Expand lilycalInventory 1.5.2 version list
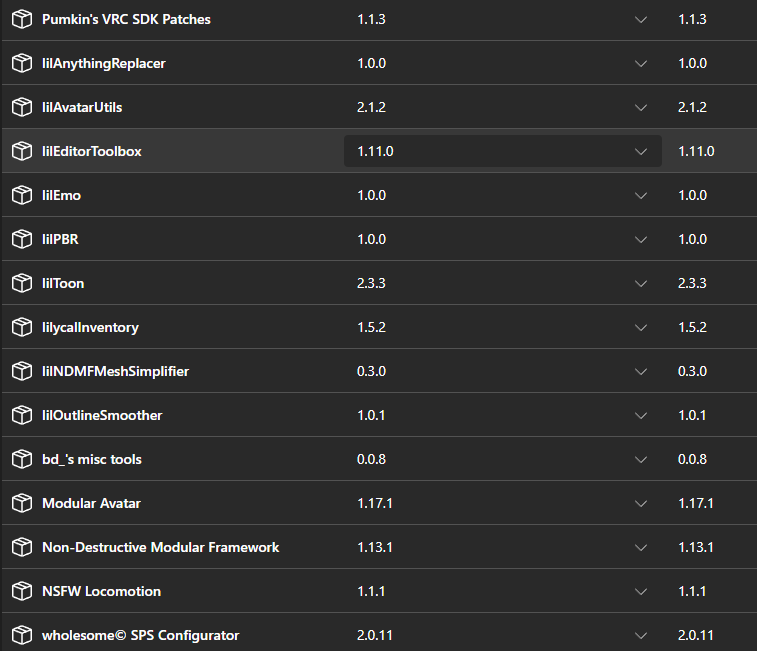The height and width of the screenshot is (651, 757). (x=503, y=327)
